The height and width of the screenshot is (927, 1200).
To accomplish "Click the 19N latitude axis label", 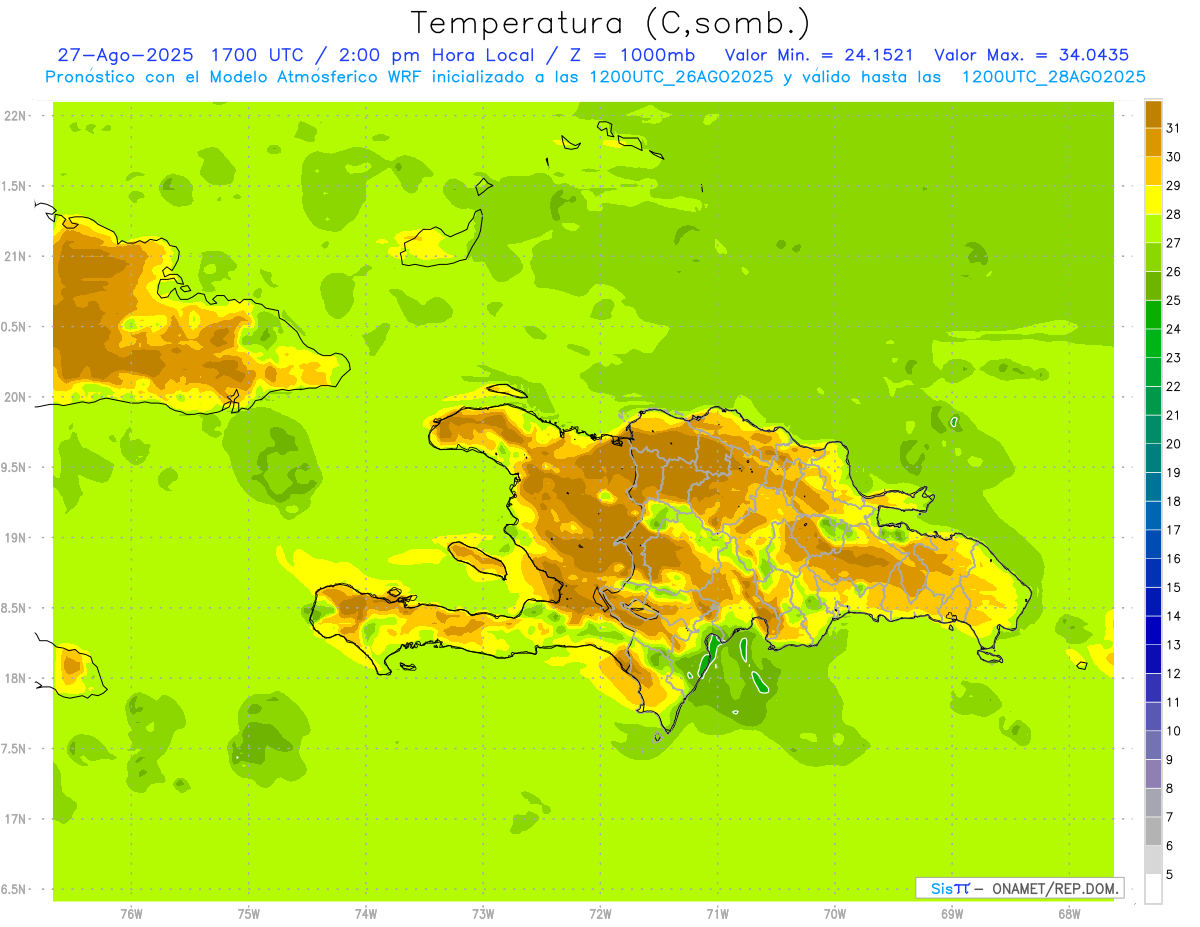I will click(x=16, y=537).
